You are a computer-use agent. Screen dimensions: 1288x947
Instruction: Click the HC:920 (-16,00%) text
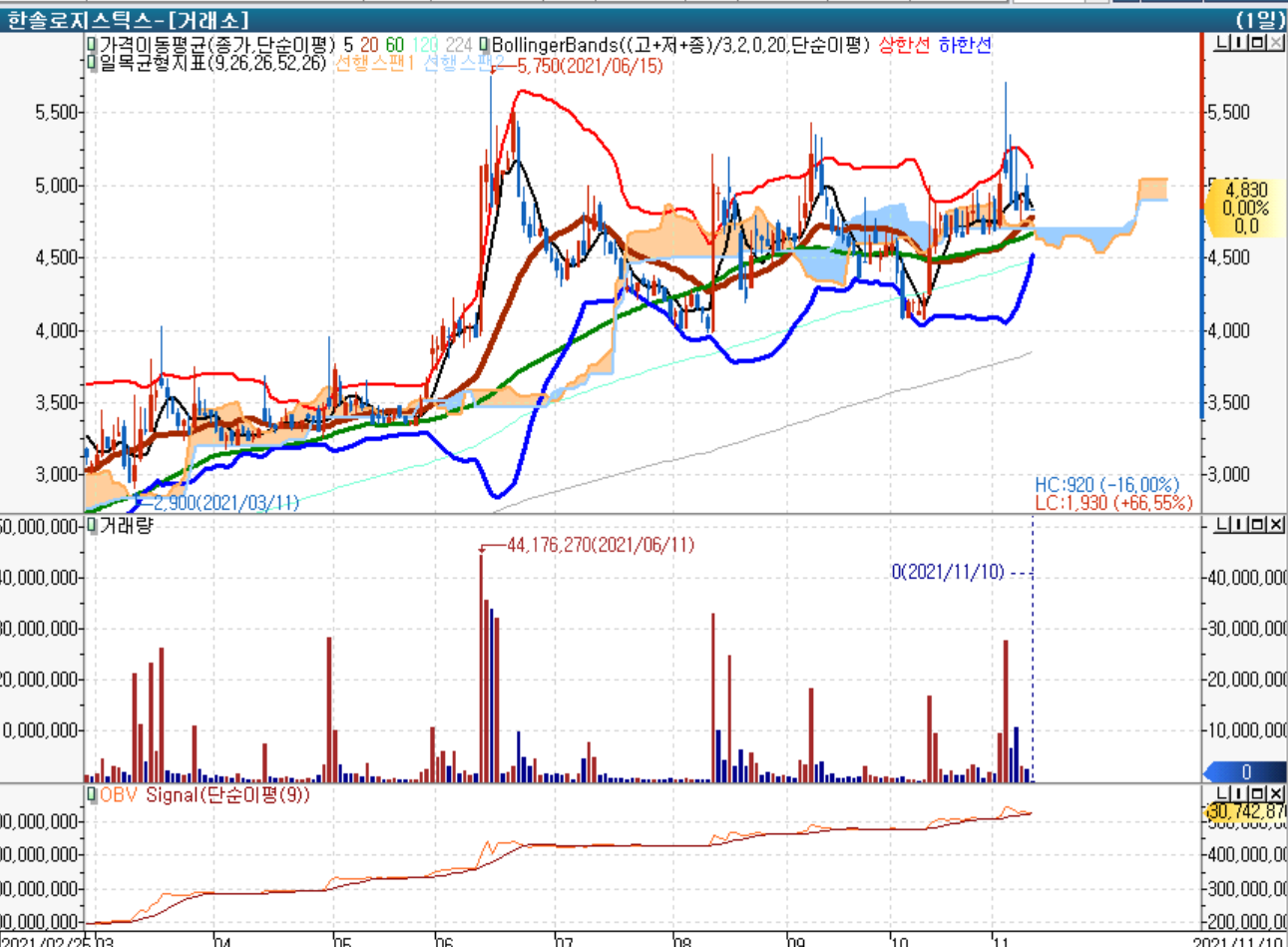click(x=1106, y=486)
